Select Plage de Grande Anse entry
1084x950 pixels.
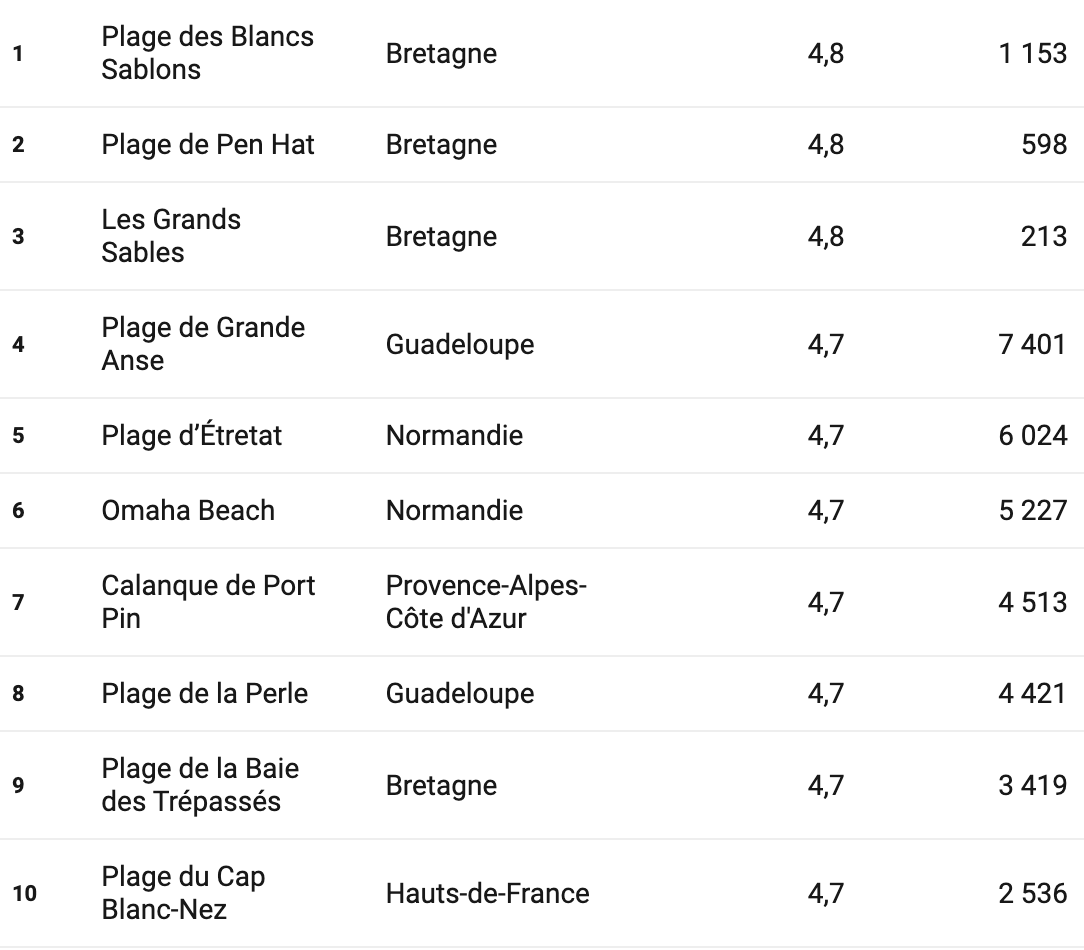point(203,344)
